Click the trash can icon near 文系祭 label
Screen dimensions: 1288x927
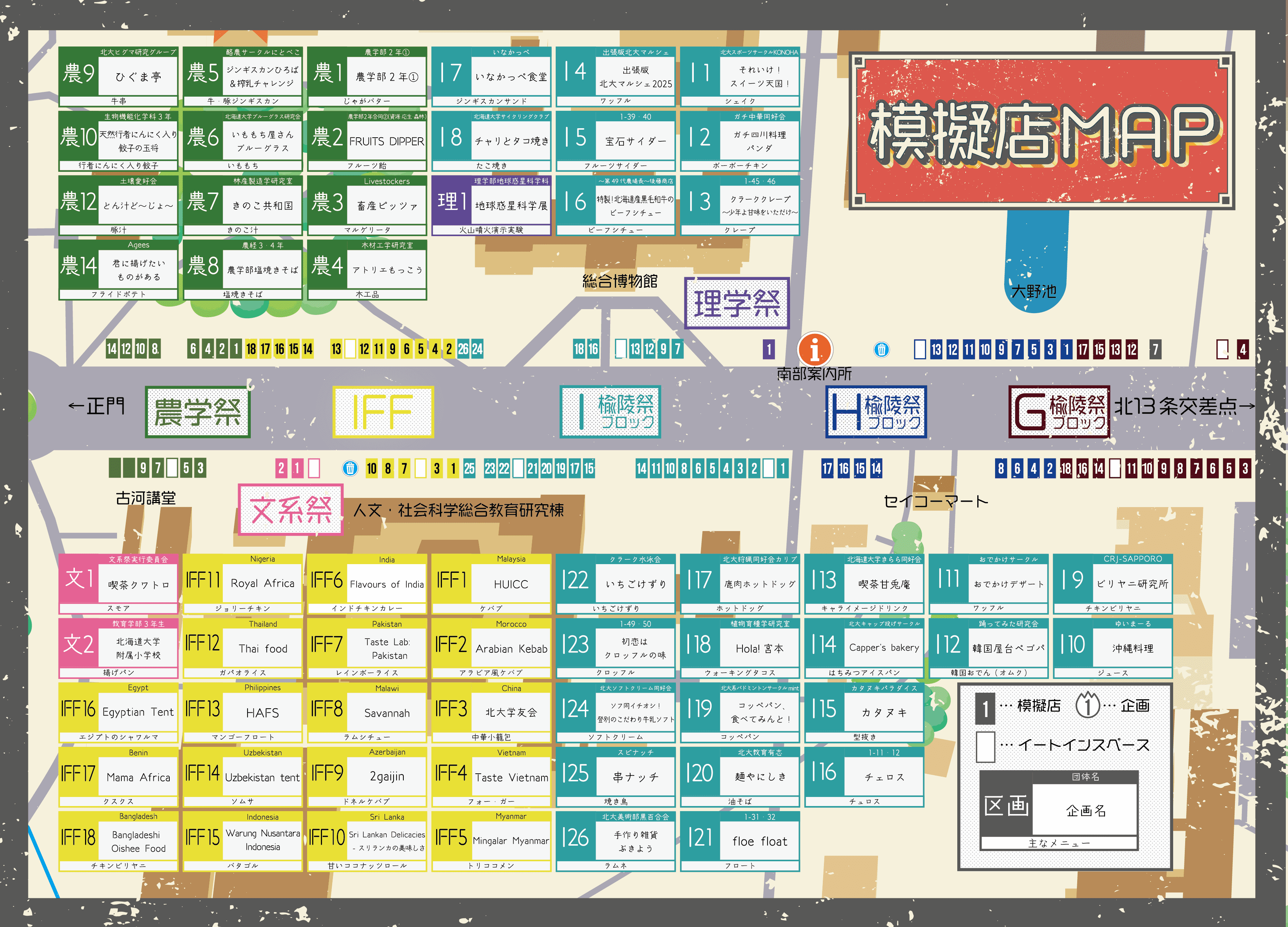pos(350,468)
